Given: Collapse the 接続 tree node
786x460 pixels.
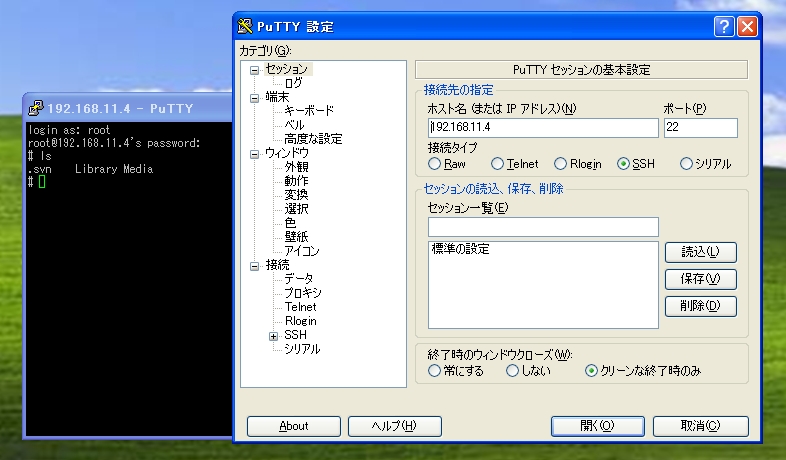Looking at the screenshot, I should click(x=255, y=266).
